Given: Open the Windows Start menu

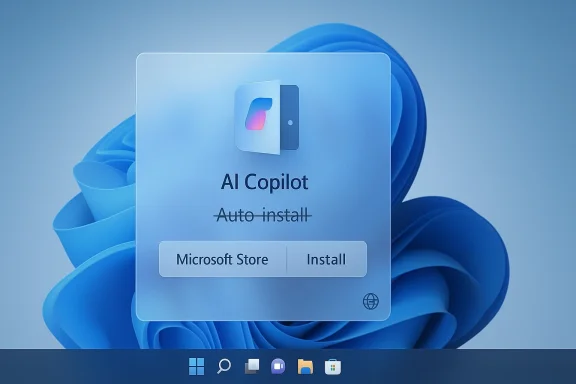Looking at the screenshot, I should point(197,366).
